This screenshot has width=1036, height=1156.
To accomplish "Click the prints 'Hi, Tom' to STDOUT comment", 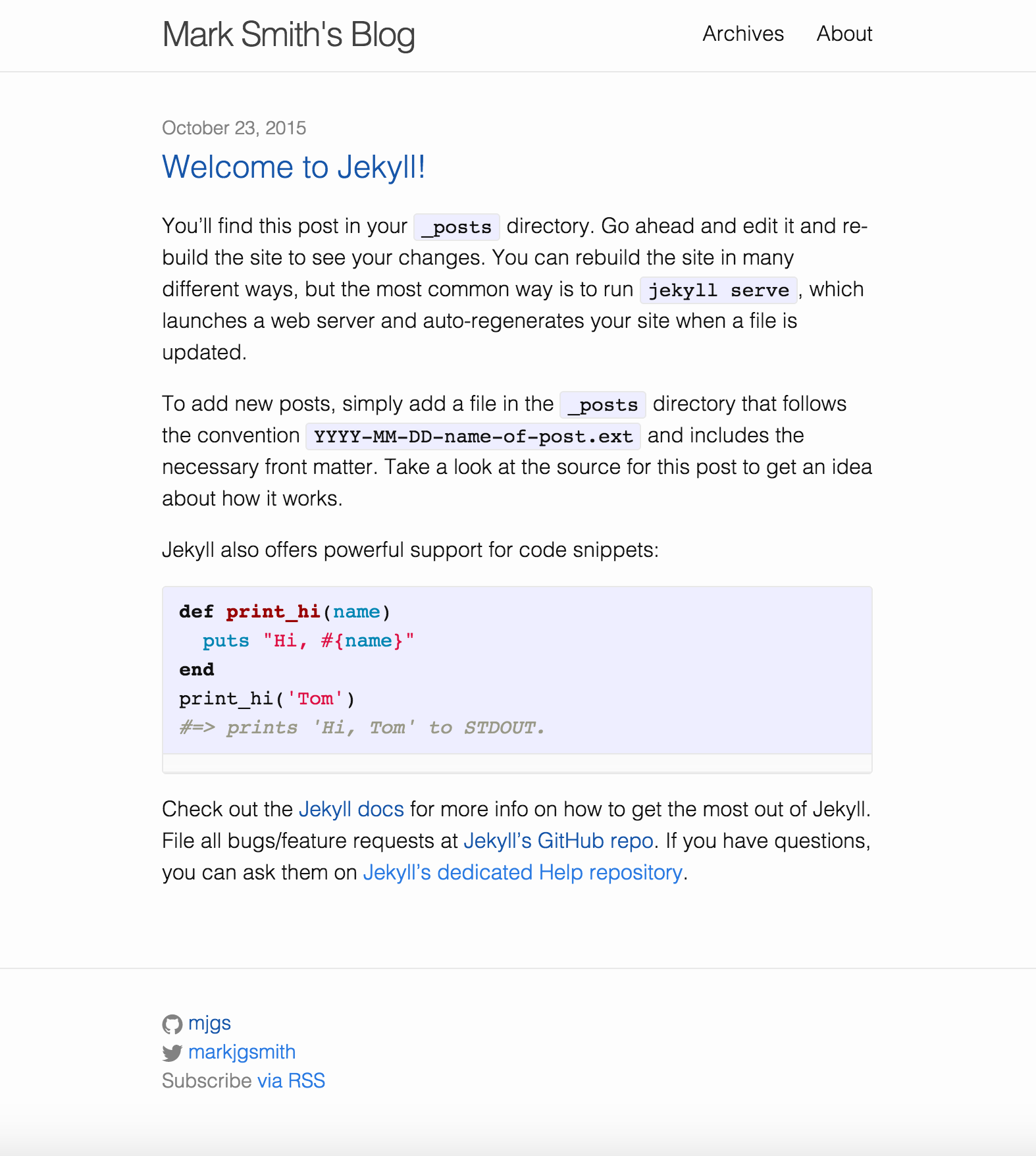I will click(362, 728).
